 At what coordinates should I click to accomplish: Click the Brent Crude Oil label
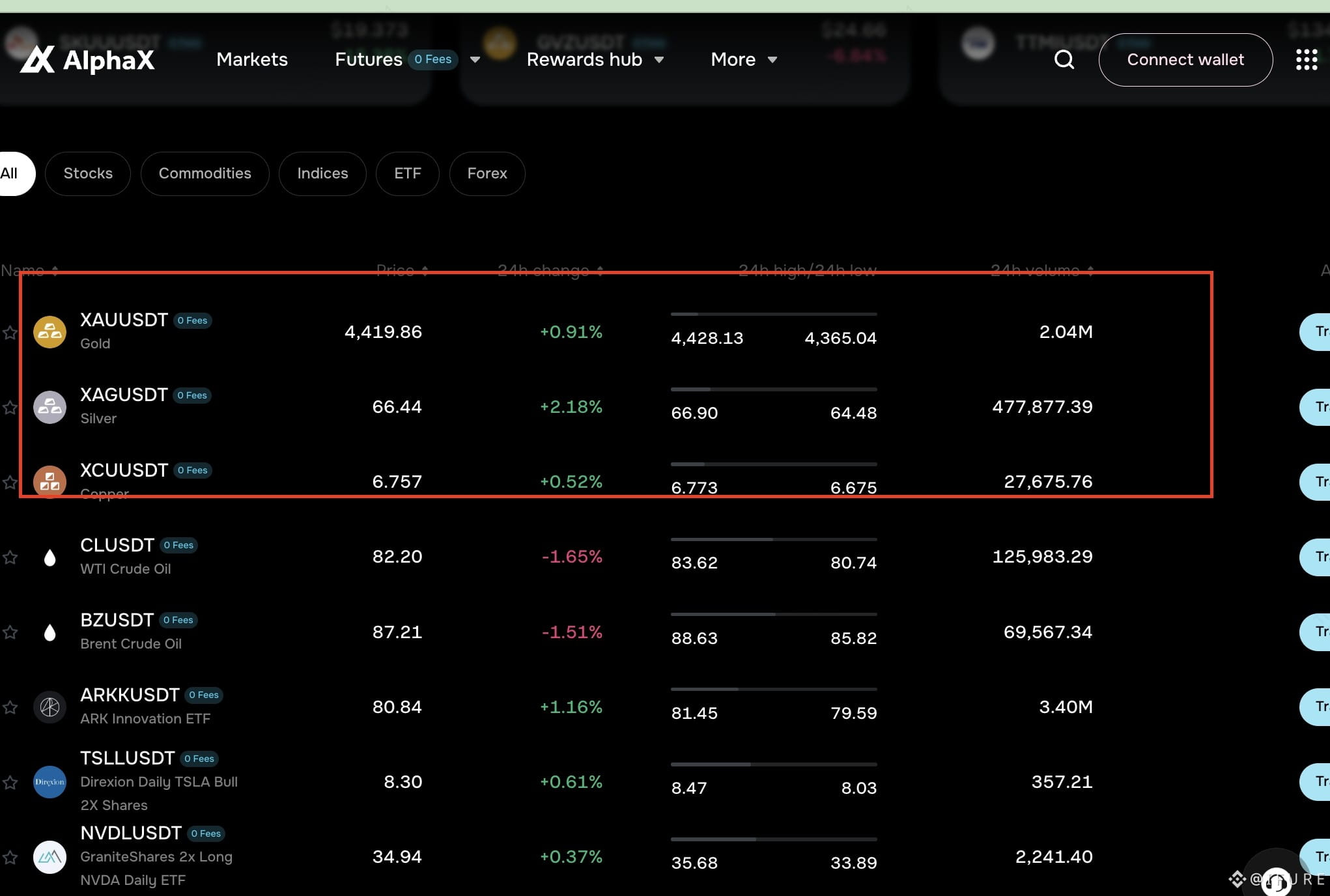tap(131, 644)
